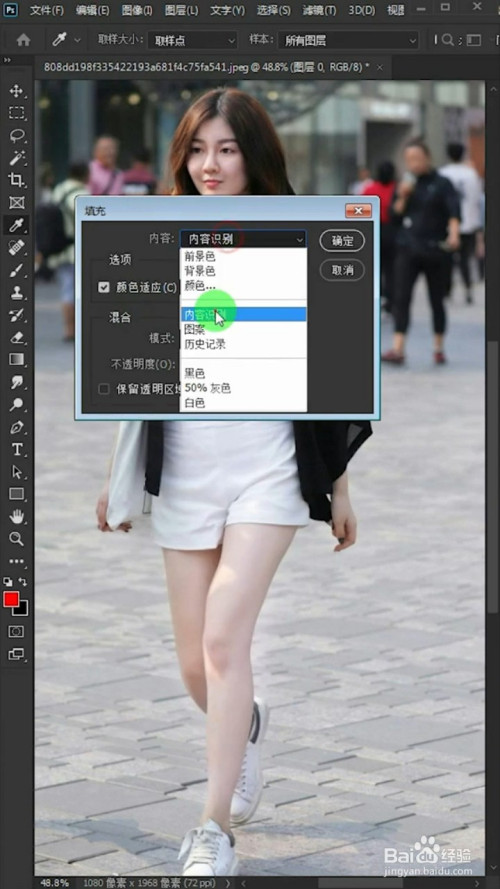This screenshot has width=500, height=889.
Task: Open the 内容 dropdown in Fill dialog
Action: 243,240
